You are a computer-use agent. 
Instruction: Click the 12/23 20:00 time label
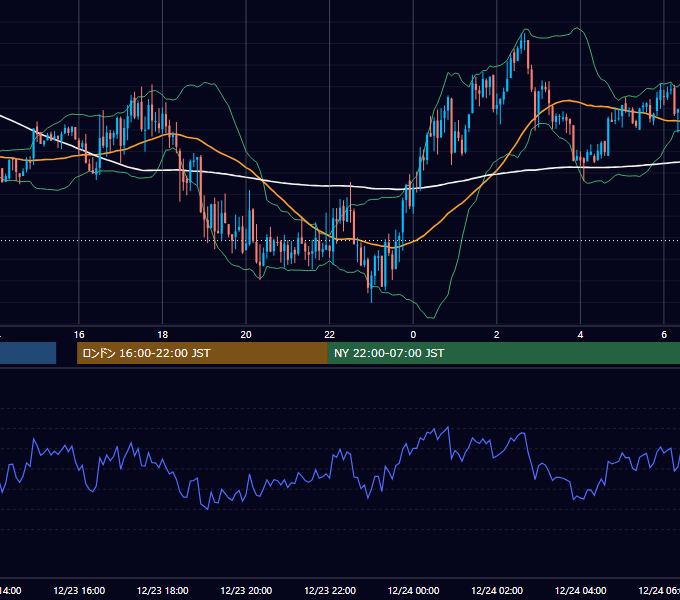(x=246, y=590)
